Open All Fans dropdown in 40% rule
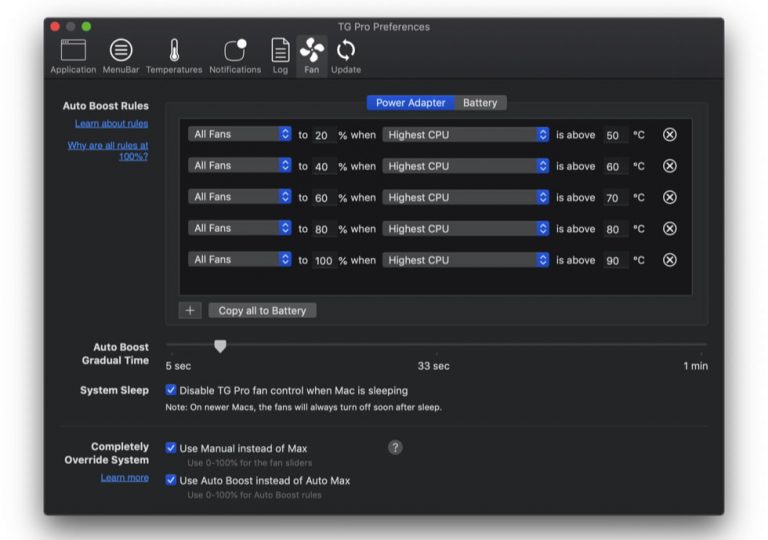The width and height of the screenshot is (768, 540). click(240, 166)
